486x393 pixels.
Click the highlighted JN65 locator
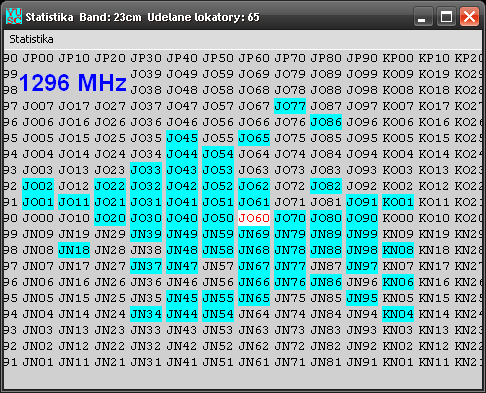pyautogui.click(x=254, y=298)
